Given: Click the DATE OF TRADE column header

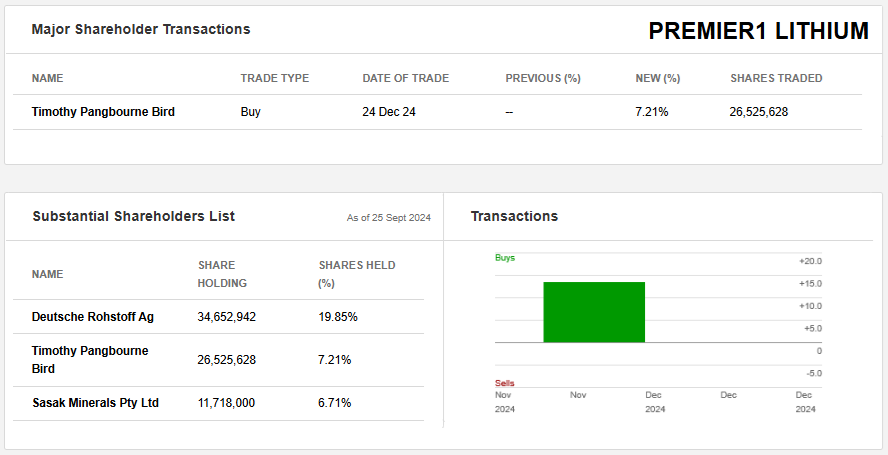Looking at the screenshot, I should pyautogui.click(x=405, y=78).
